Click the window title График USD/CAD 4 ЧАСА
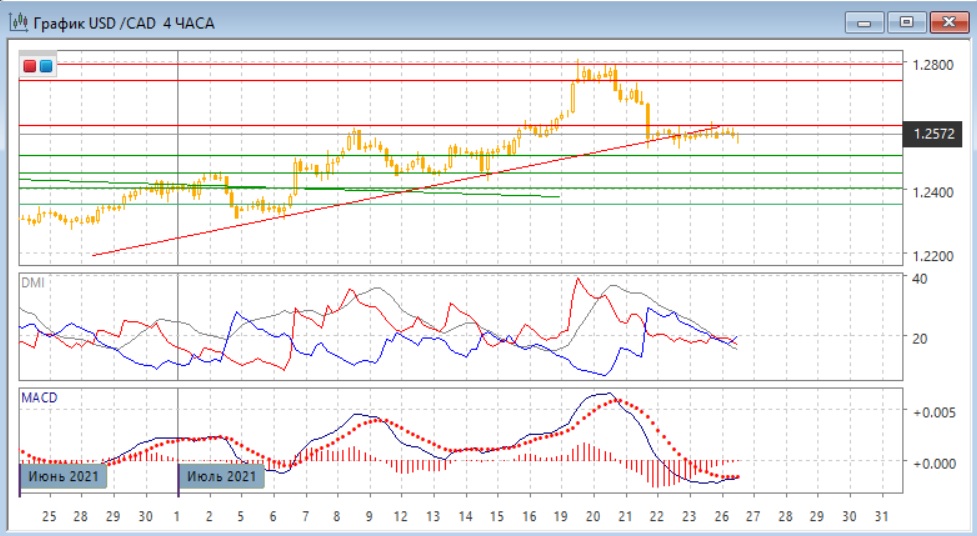This screenshot has width=977, height=536. 123,22
